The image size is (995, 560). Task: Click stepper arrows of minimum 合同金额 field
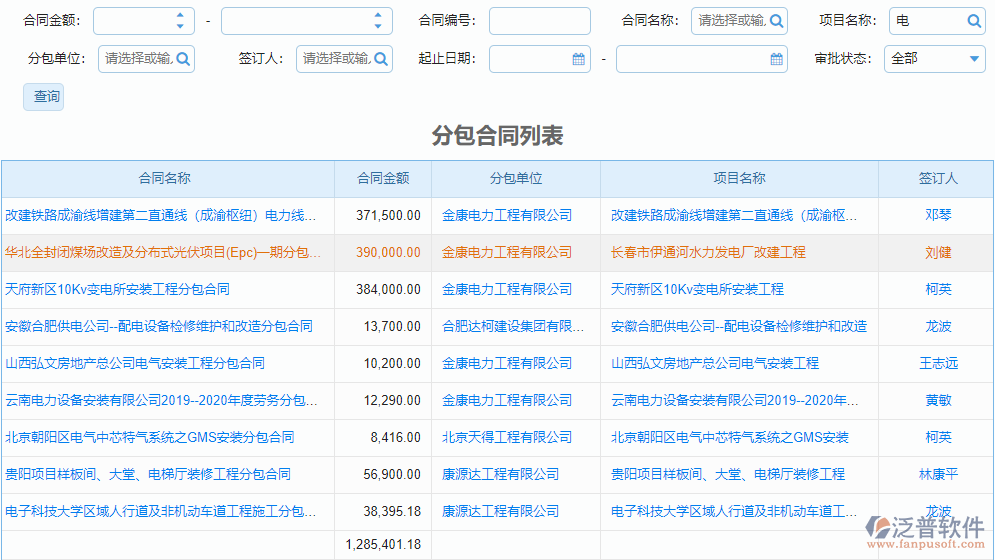tap(180, 21)
